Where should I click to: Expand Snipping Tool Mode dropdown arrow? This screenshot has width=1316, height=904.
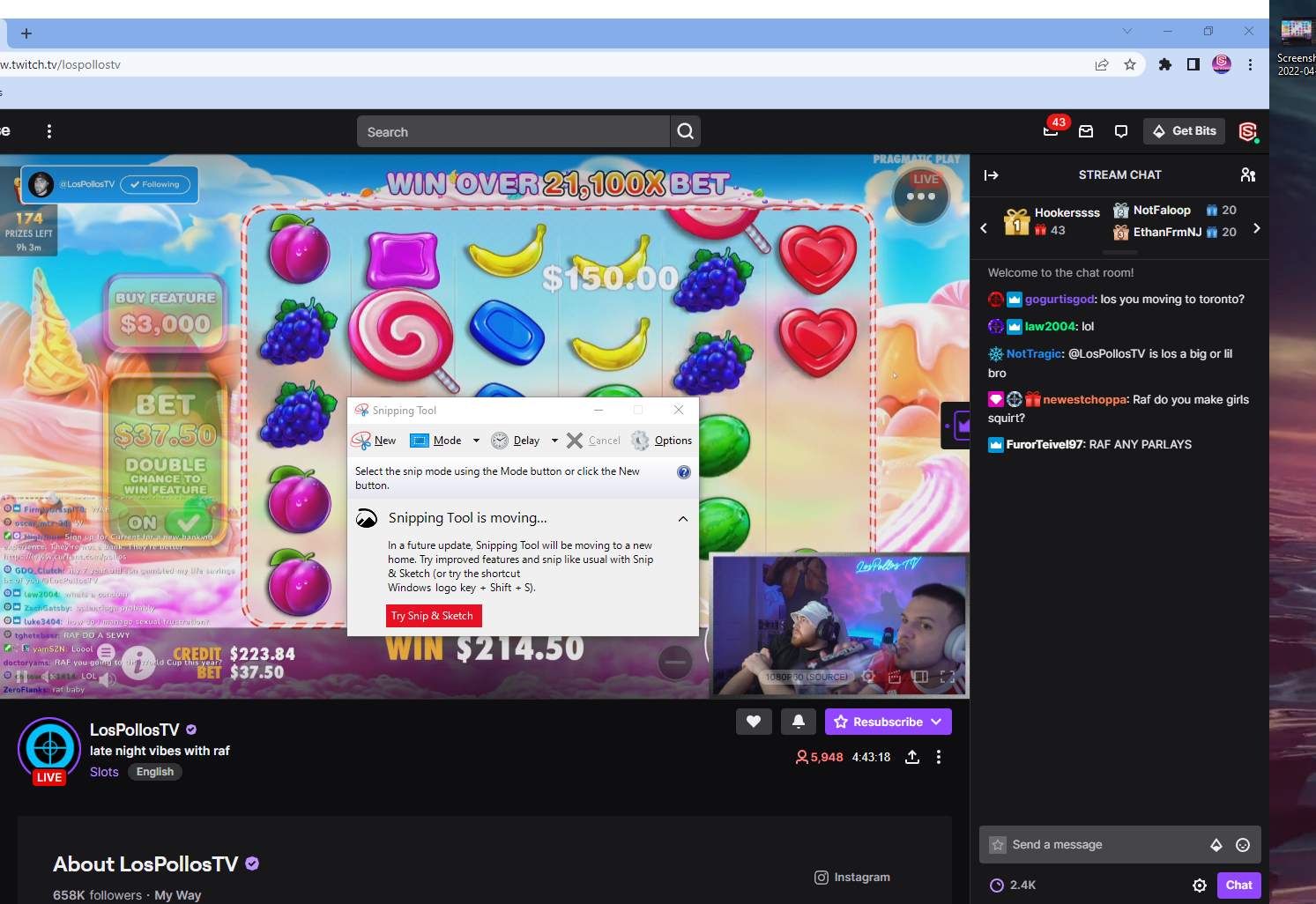[x=476, y=441]
